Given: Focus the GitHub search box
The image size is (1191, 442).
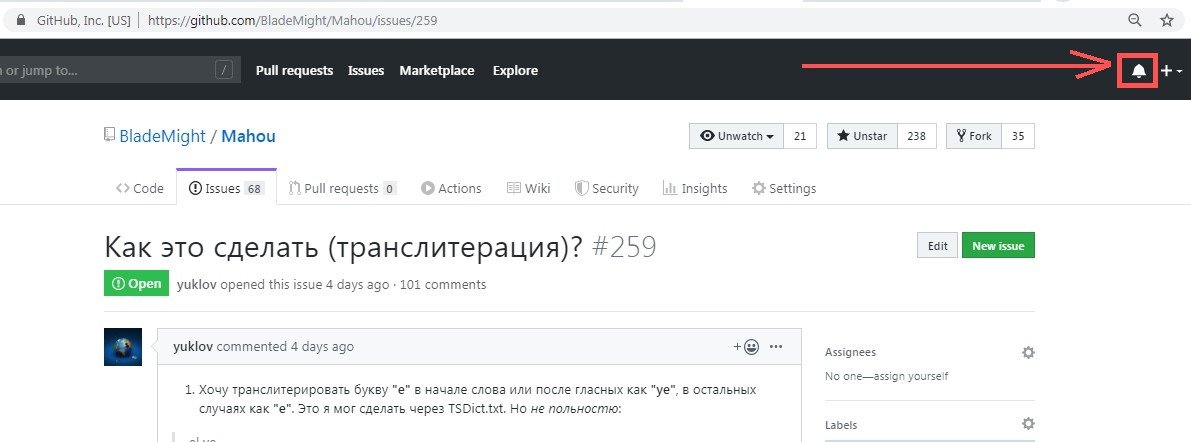Looking at the screenshot, I should point(120,71).
